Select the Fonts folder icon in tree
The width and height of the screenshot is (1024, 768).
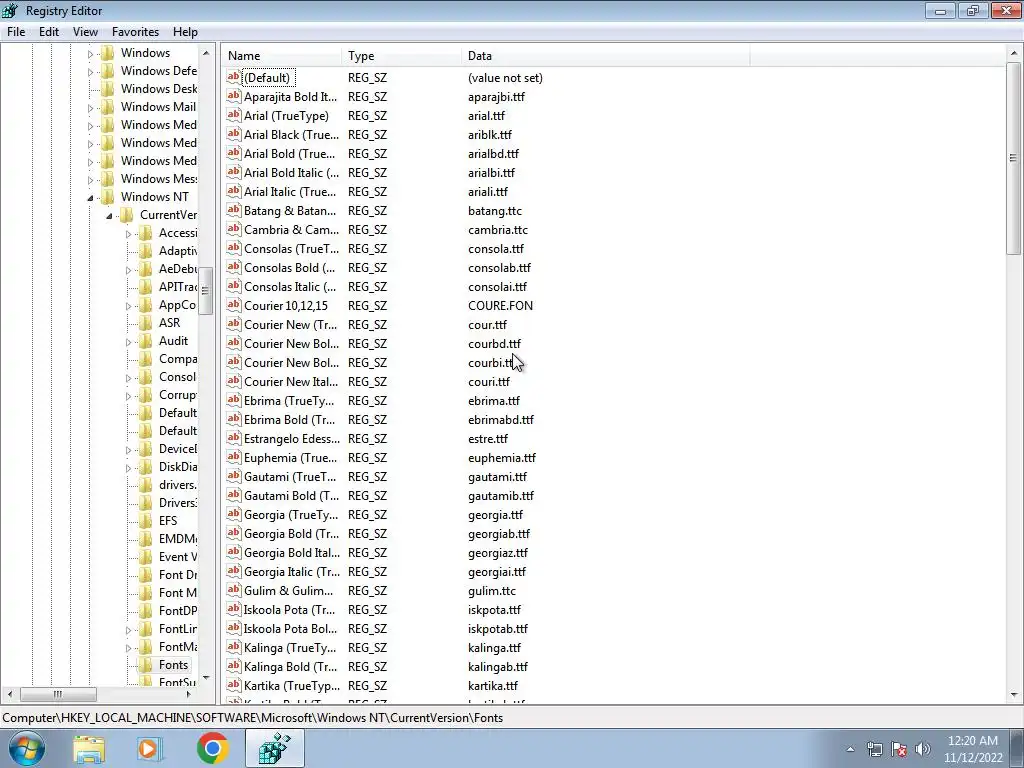(x=146, y=665)
